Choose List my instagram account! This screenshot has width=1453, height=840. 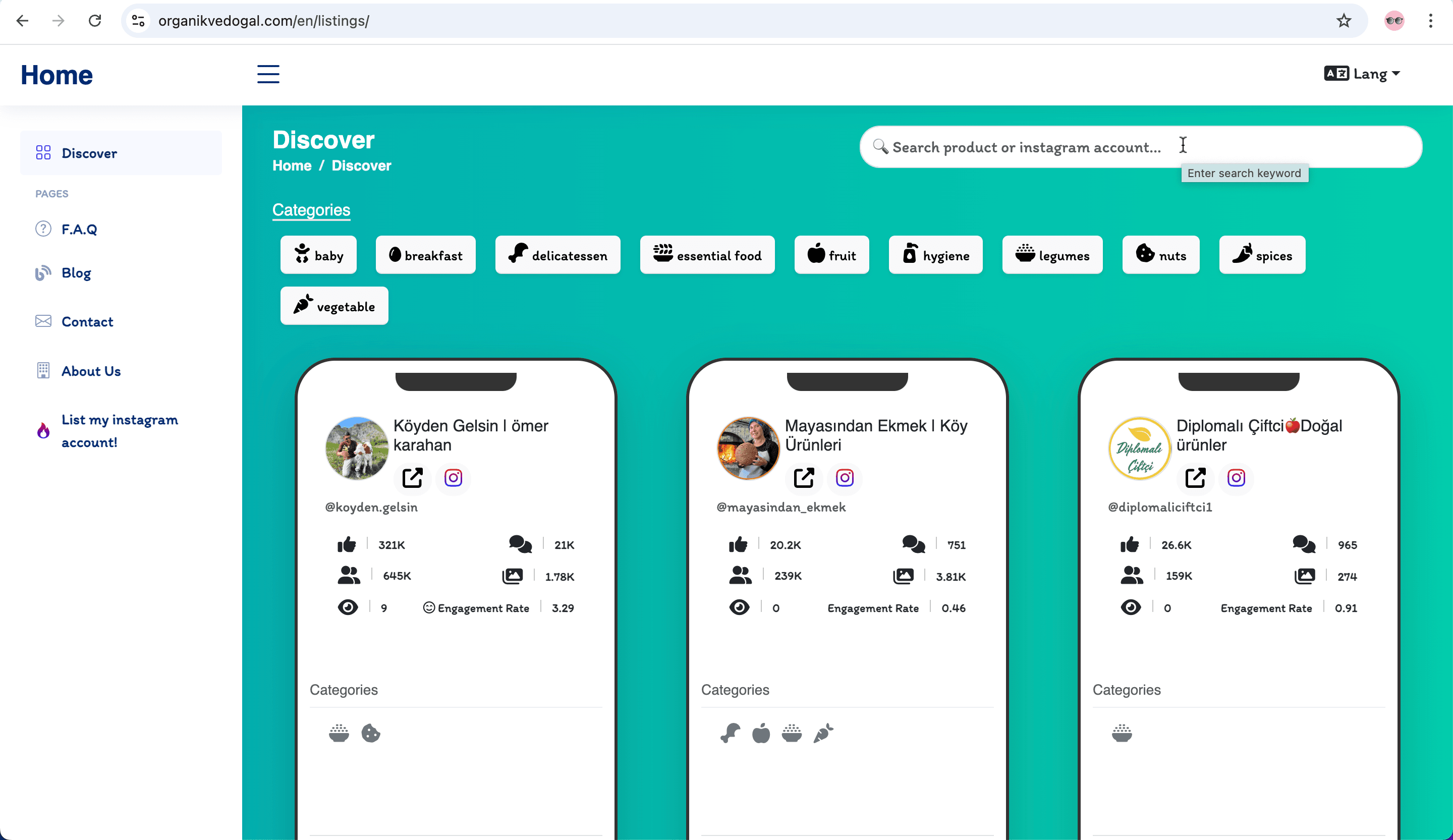[120, 431]
